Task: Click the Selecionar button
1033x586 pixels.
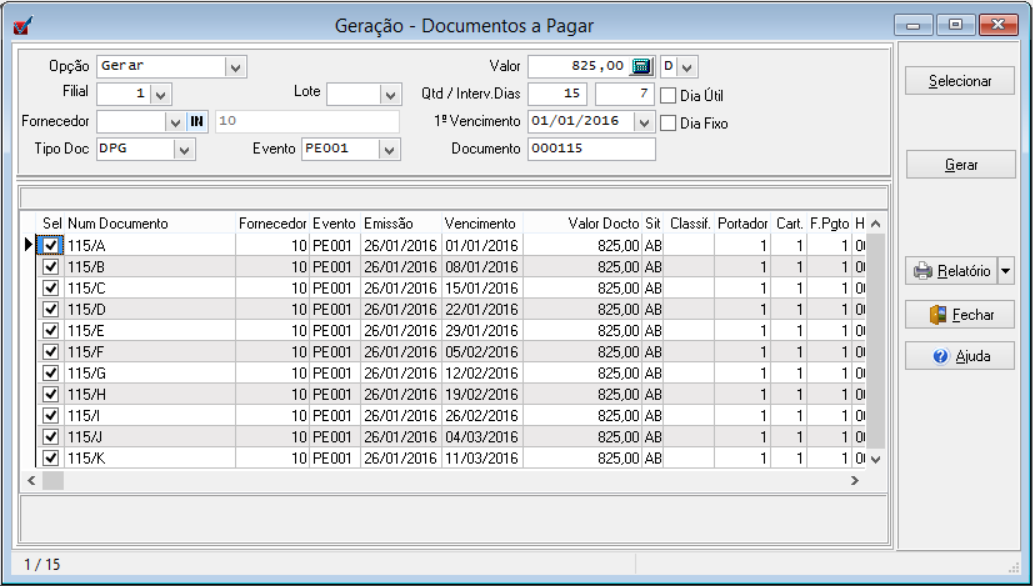Action: 959,81
